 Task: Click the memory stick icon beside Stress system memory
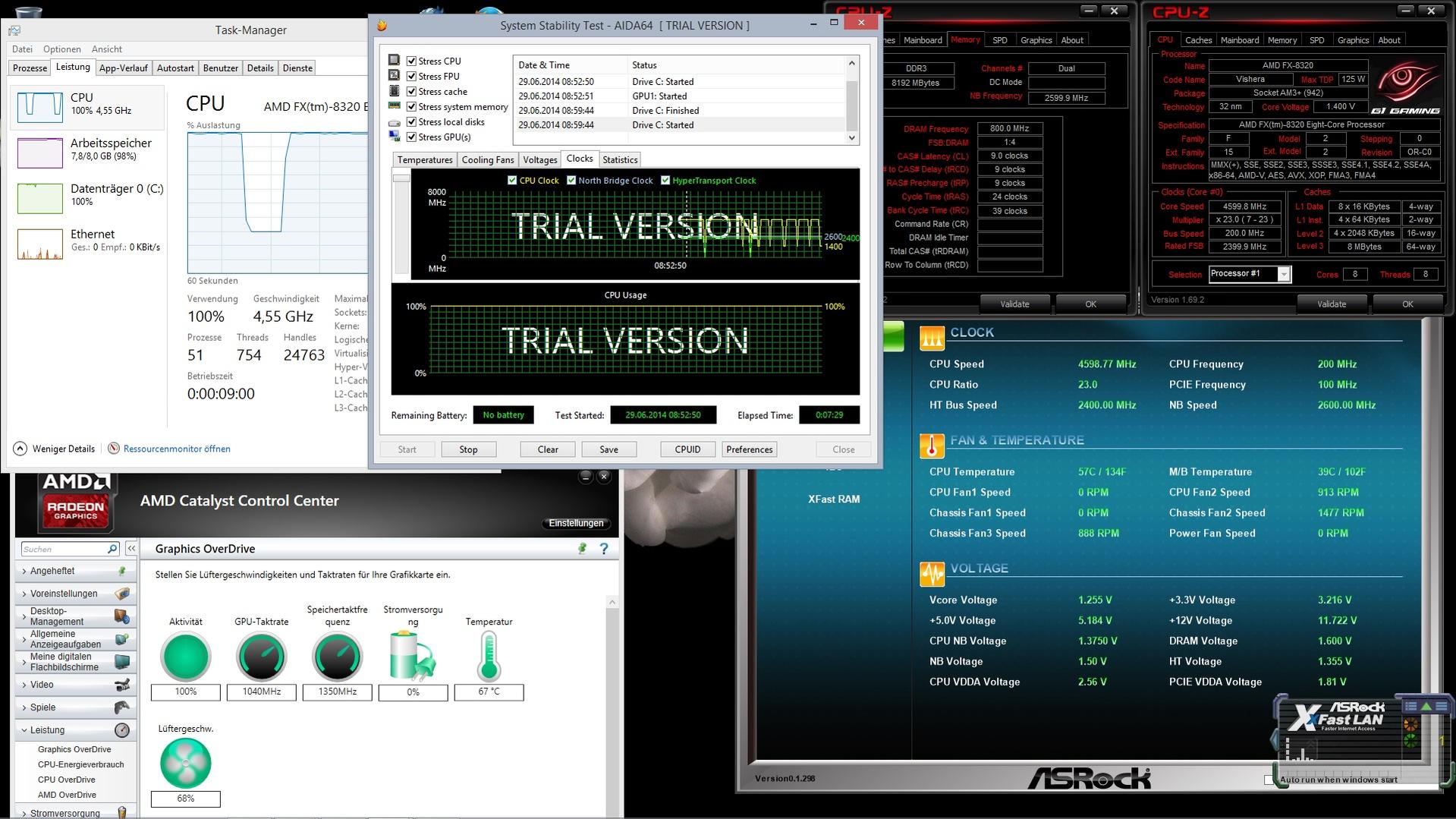tap(394, 106)
